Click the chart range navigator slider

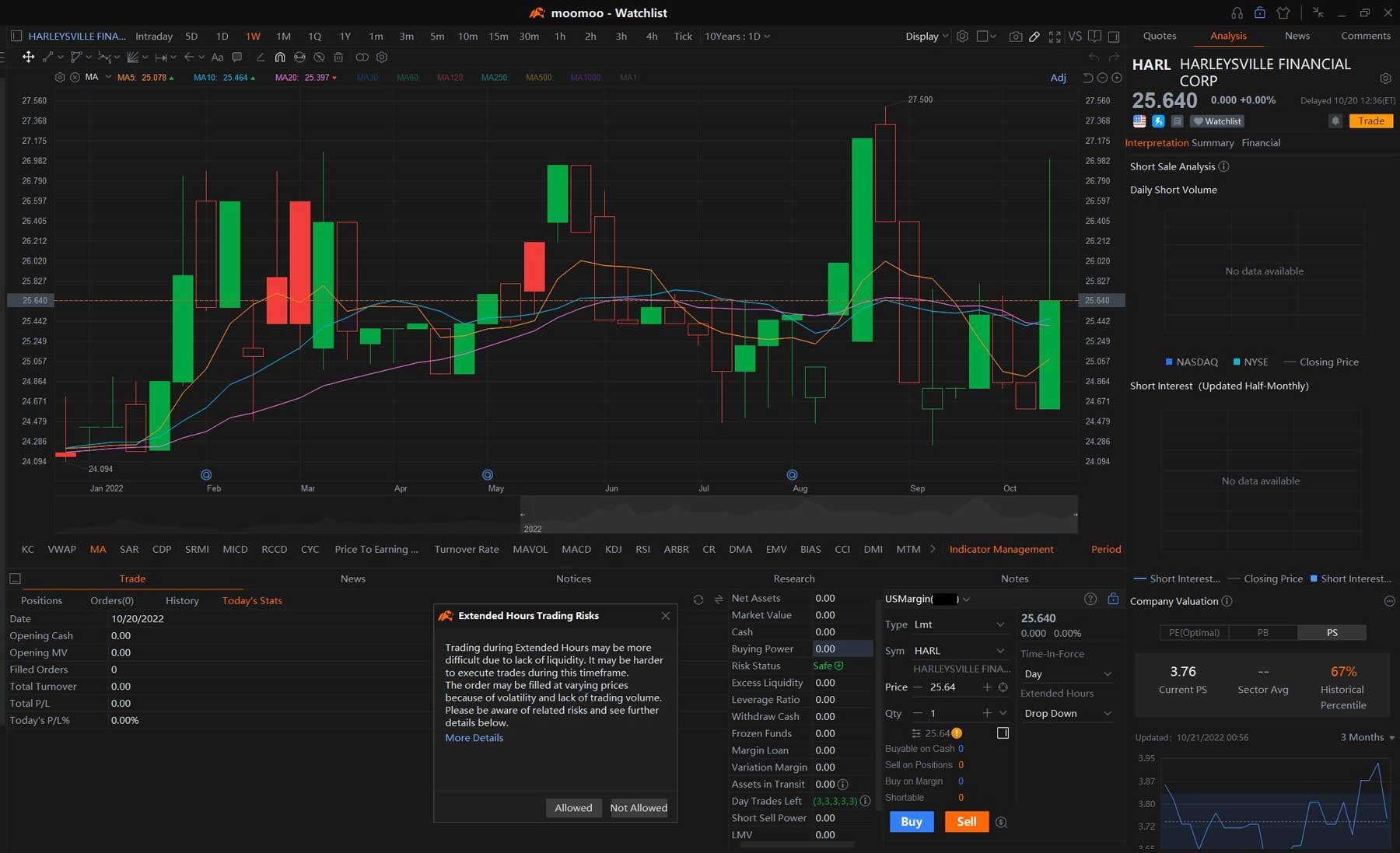(799, 515)
